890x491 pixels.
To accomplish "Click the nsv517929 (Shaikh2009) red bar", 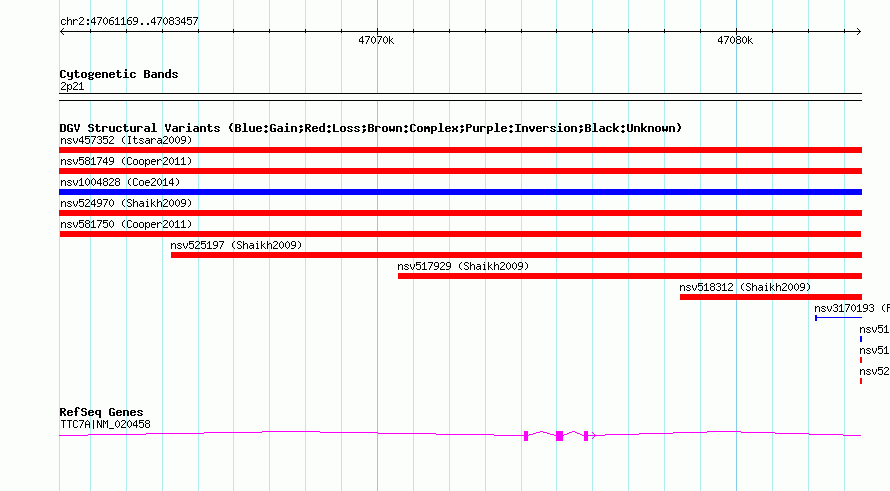I will [630, 276].
